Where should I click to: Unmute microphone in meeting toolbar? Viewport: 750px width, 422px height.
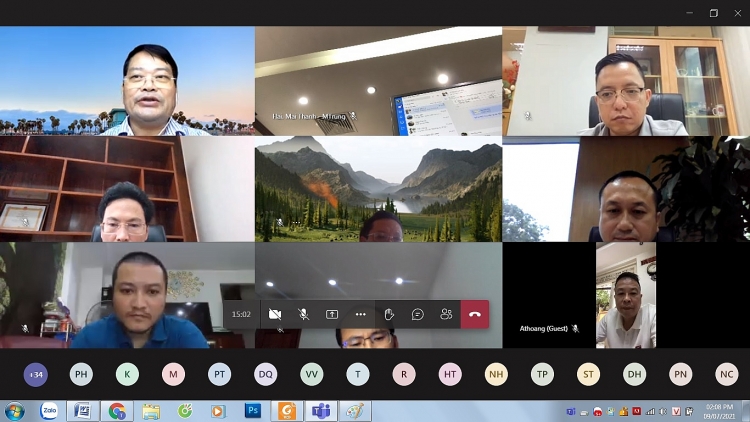[x=304, y=314]
